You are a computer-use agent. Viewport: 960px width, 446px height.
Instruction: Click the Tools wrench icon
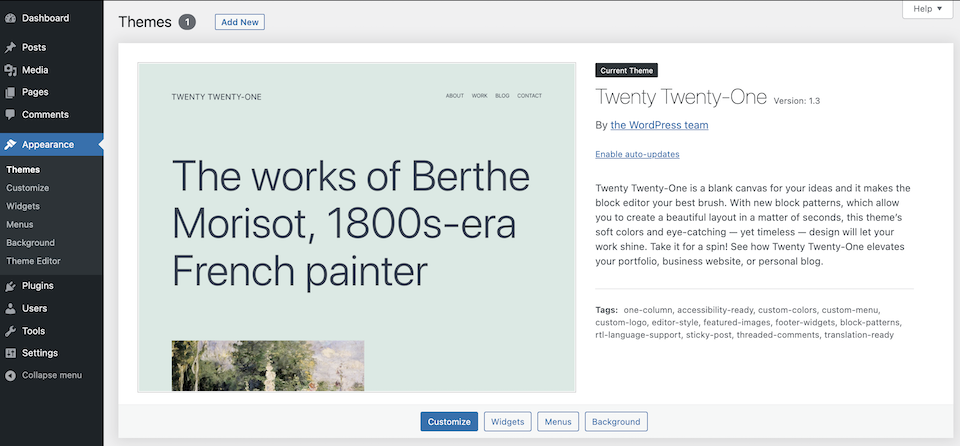[x=10, y=331]
